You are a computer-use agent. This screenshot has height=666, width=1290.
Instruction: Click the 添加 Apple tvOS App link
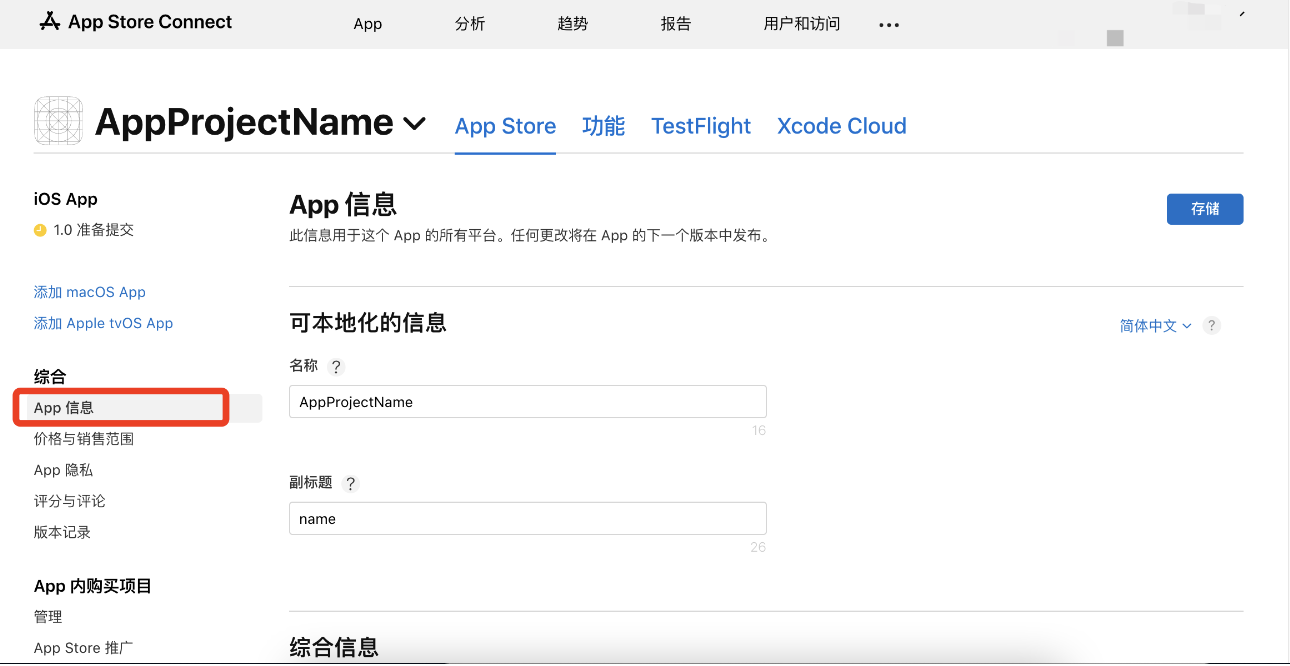[103, 323]
